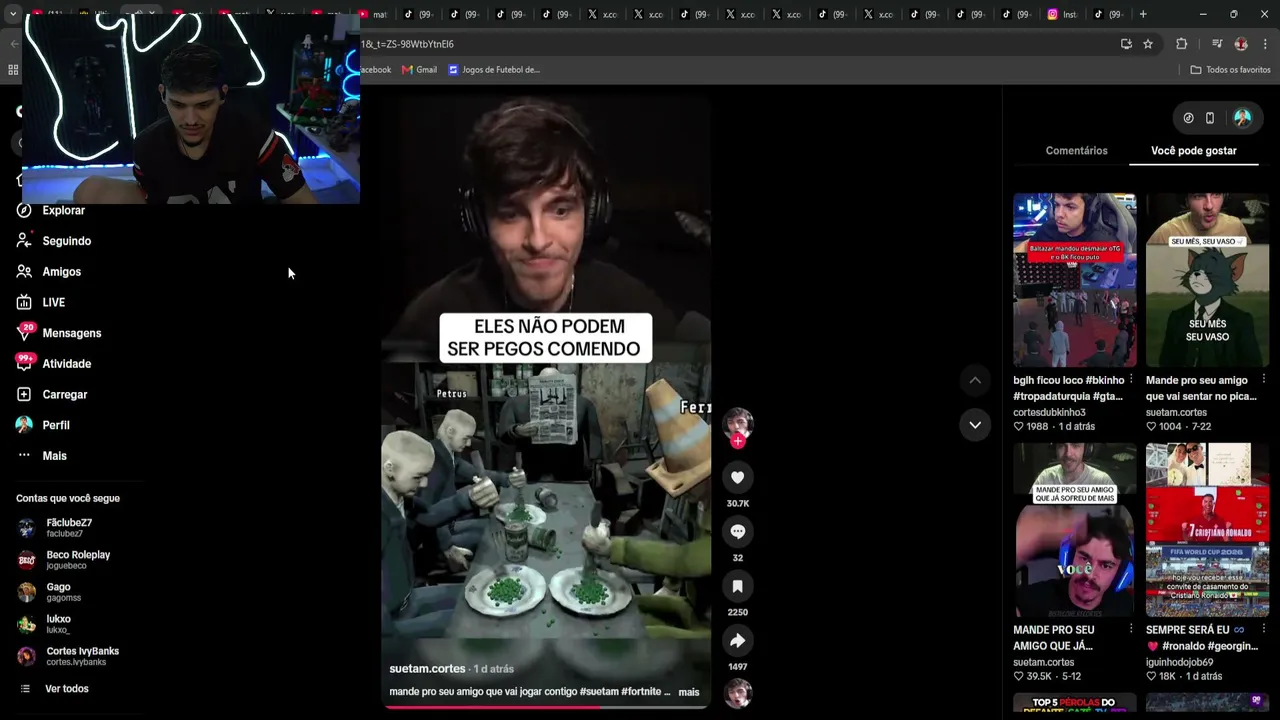Go to the next video arrow
Viewport: 1280px width, 720px height.
(x=975, y=425)
